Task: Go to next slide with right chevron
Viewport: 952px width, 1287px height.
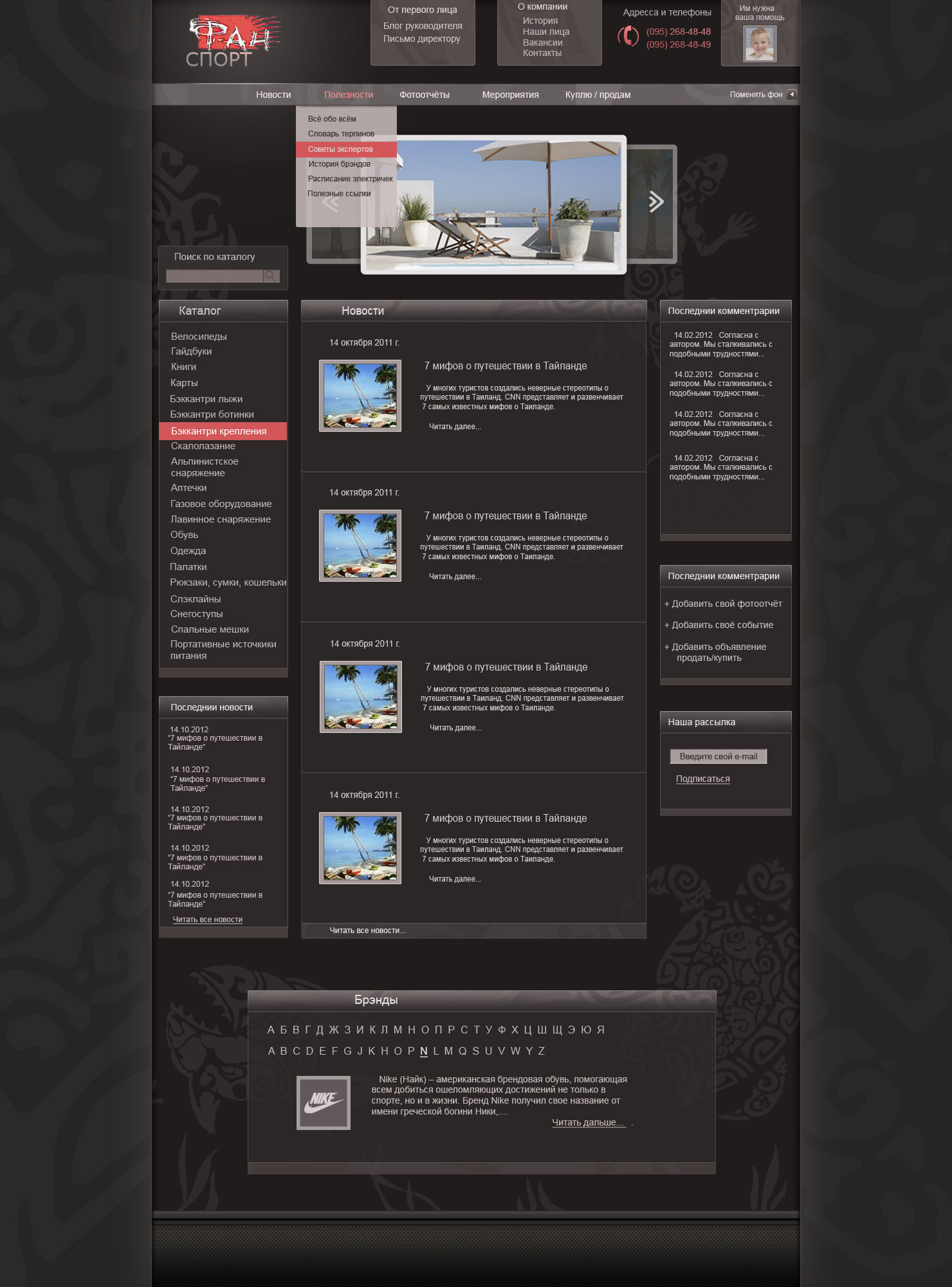Action: 655,202
